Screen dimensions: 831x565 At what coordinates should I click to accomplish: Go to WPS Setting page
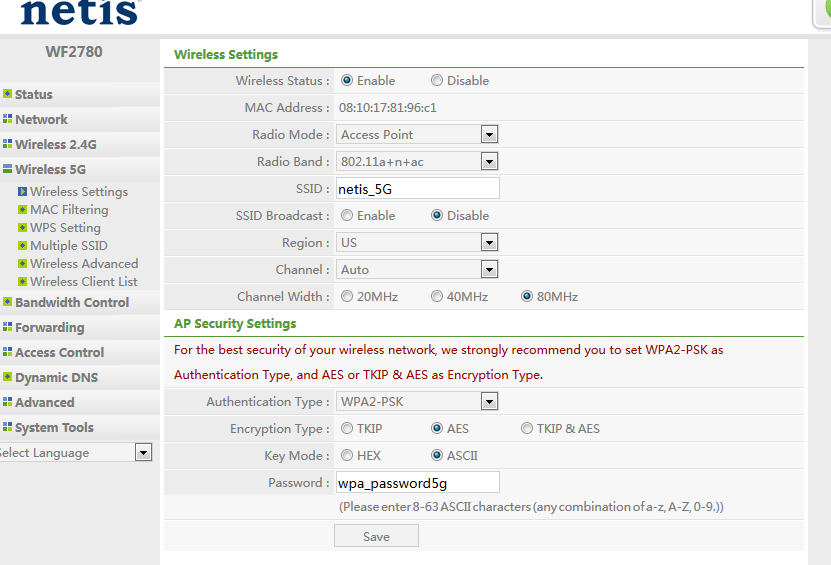pyautogui.click(x=65, y=227)
